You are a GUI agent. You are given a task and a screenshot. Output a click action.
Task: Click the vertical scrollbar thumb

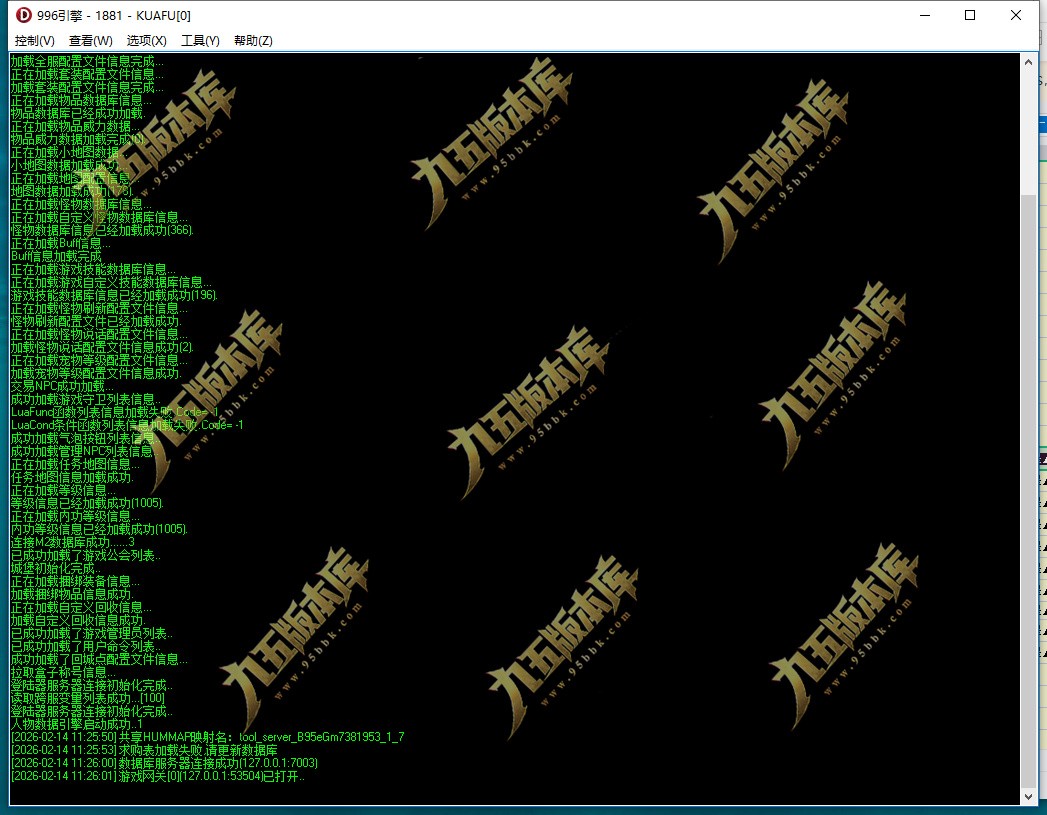[x=1029, y=491]
